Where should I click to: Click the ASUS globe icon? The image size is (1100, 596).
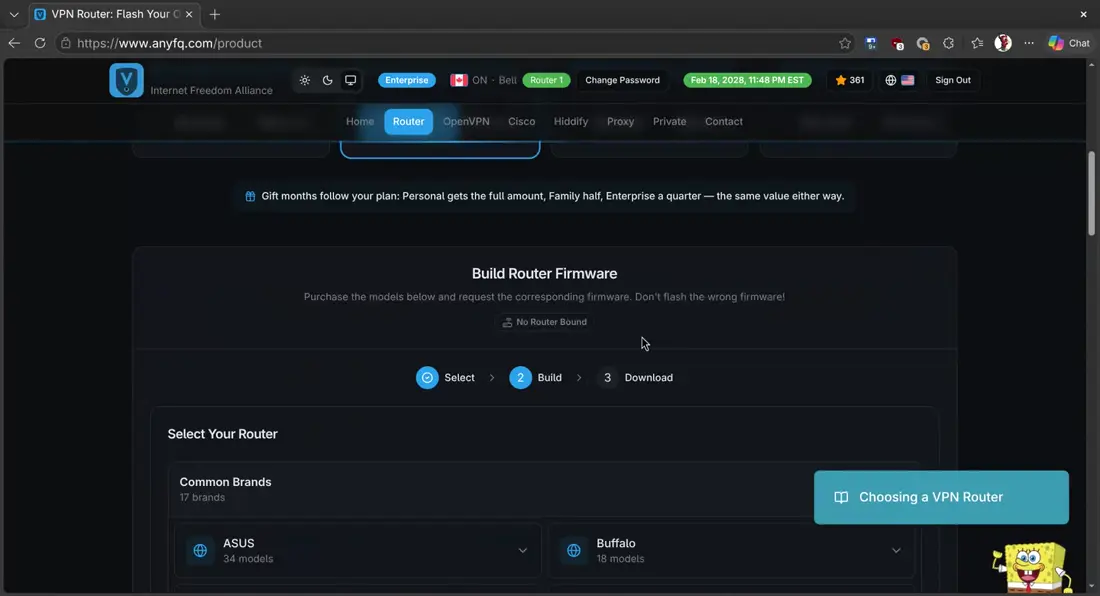[200, 550]
